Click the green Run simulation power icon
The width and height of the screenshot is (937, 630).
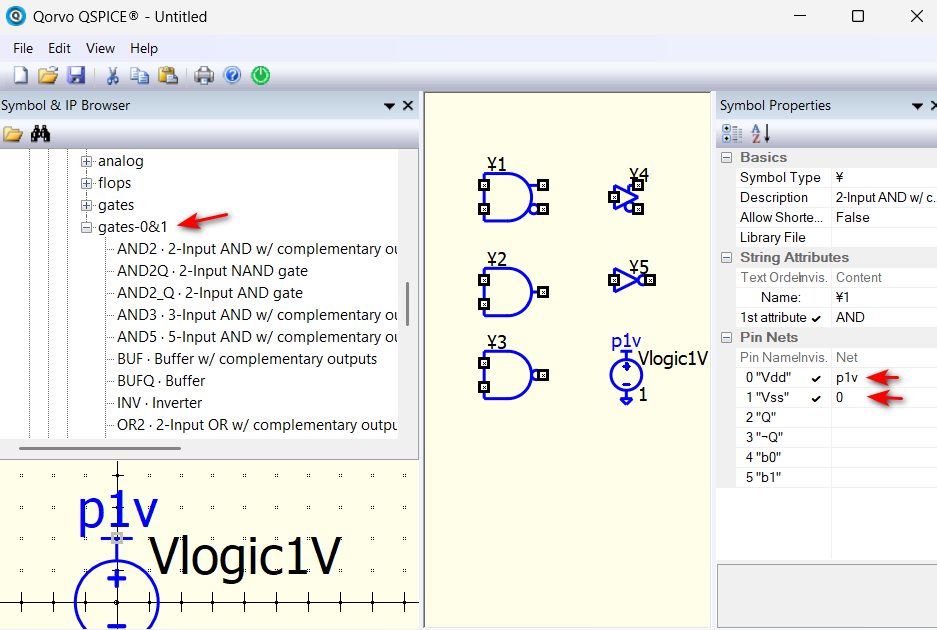(260, 75)
